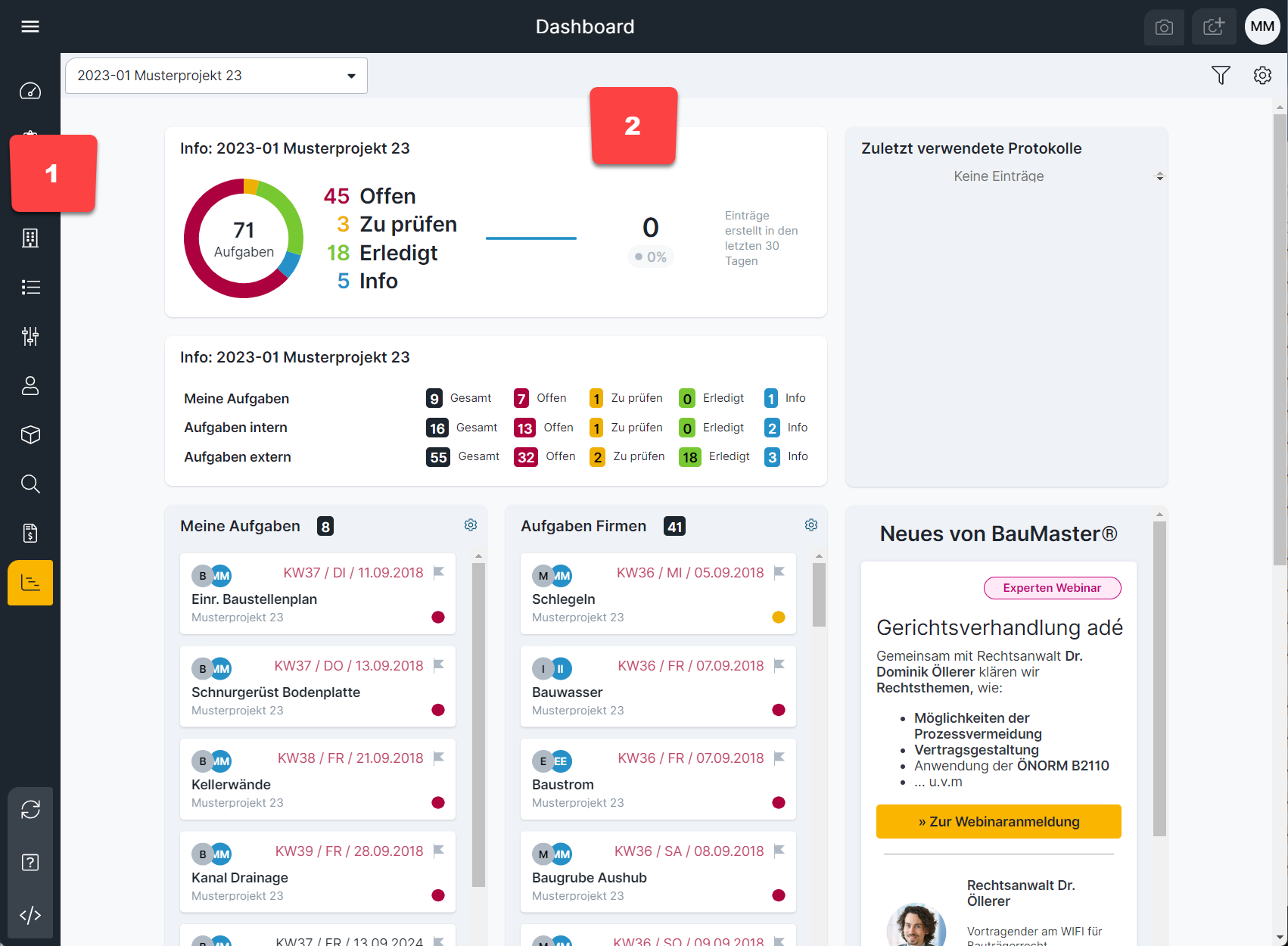
Task: Open the dollar document icon in sidebar
Action: 30,533
